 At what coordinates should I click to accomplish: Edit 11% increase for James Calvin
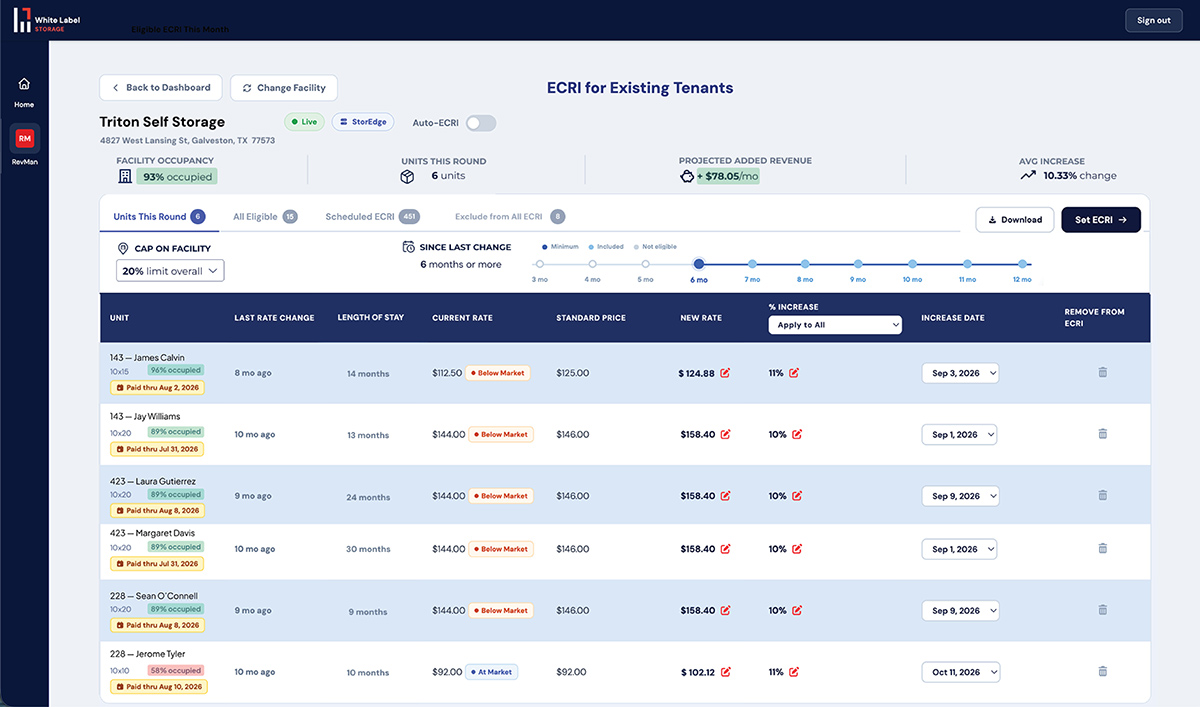[794, 373]
